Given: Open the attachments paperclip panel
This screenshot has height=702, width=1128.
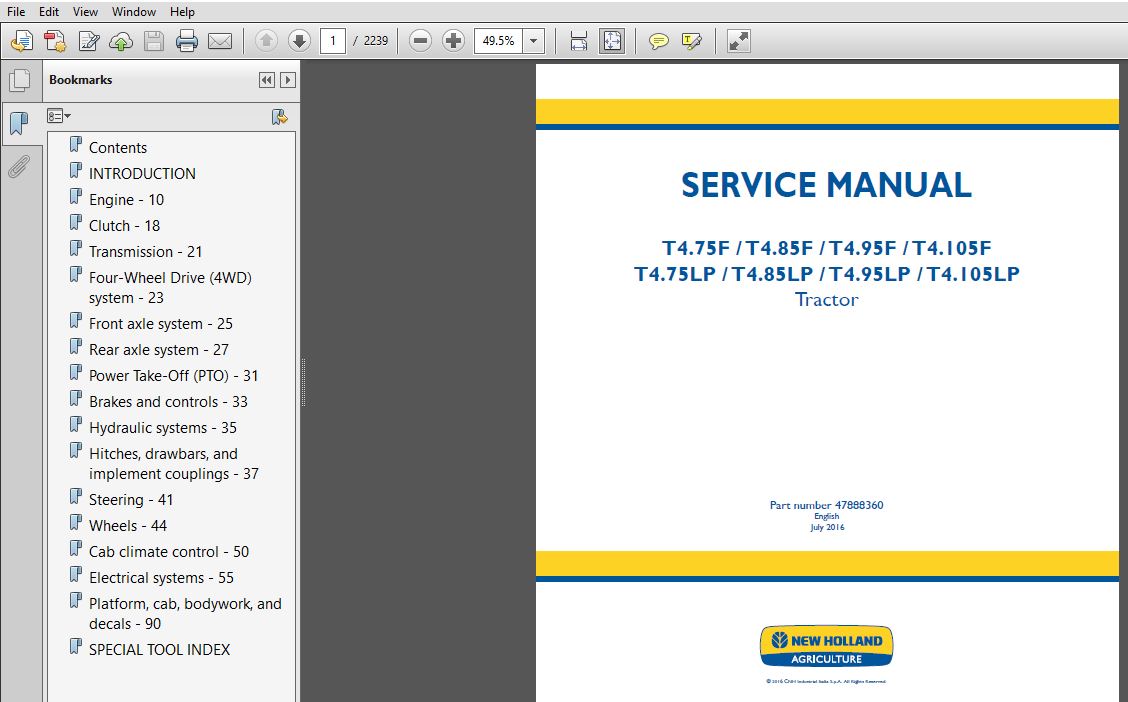Looking at the screenshot, I should tap(19, 166).
